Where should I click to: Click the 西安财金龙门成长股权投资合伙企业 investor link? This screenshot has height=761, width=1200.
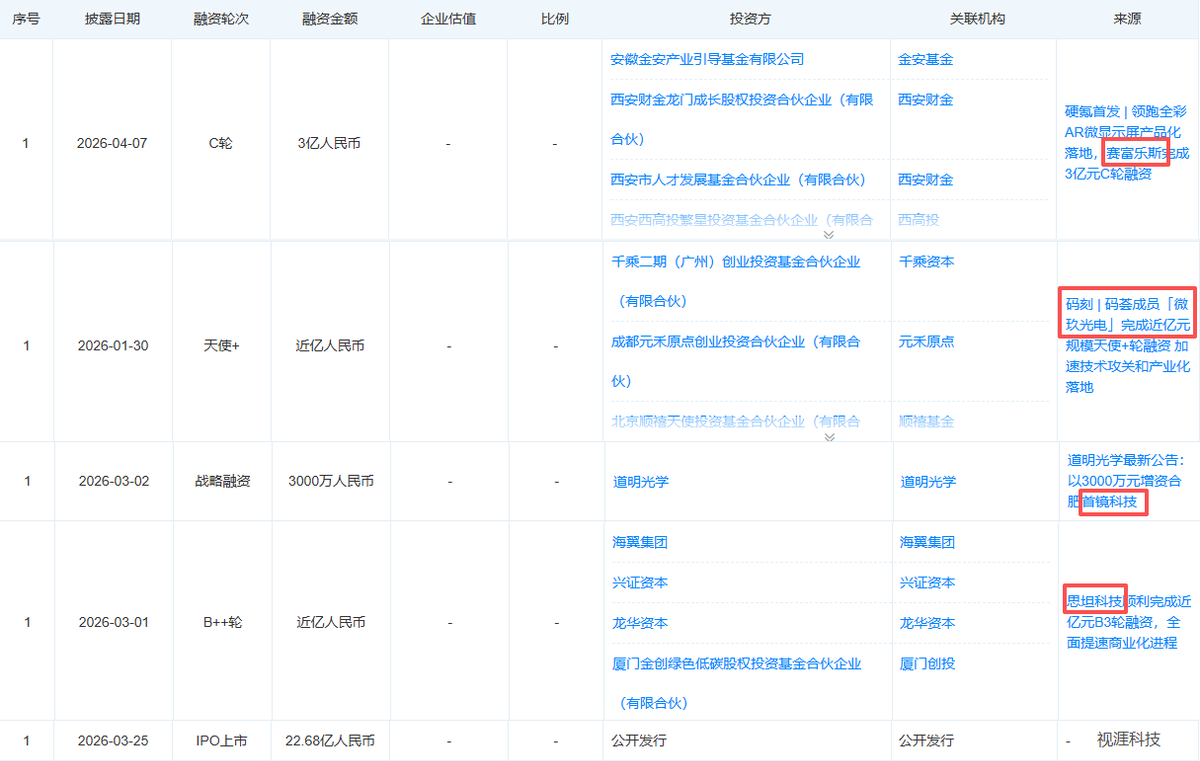(741, 100)
